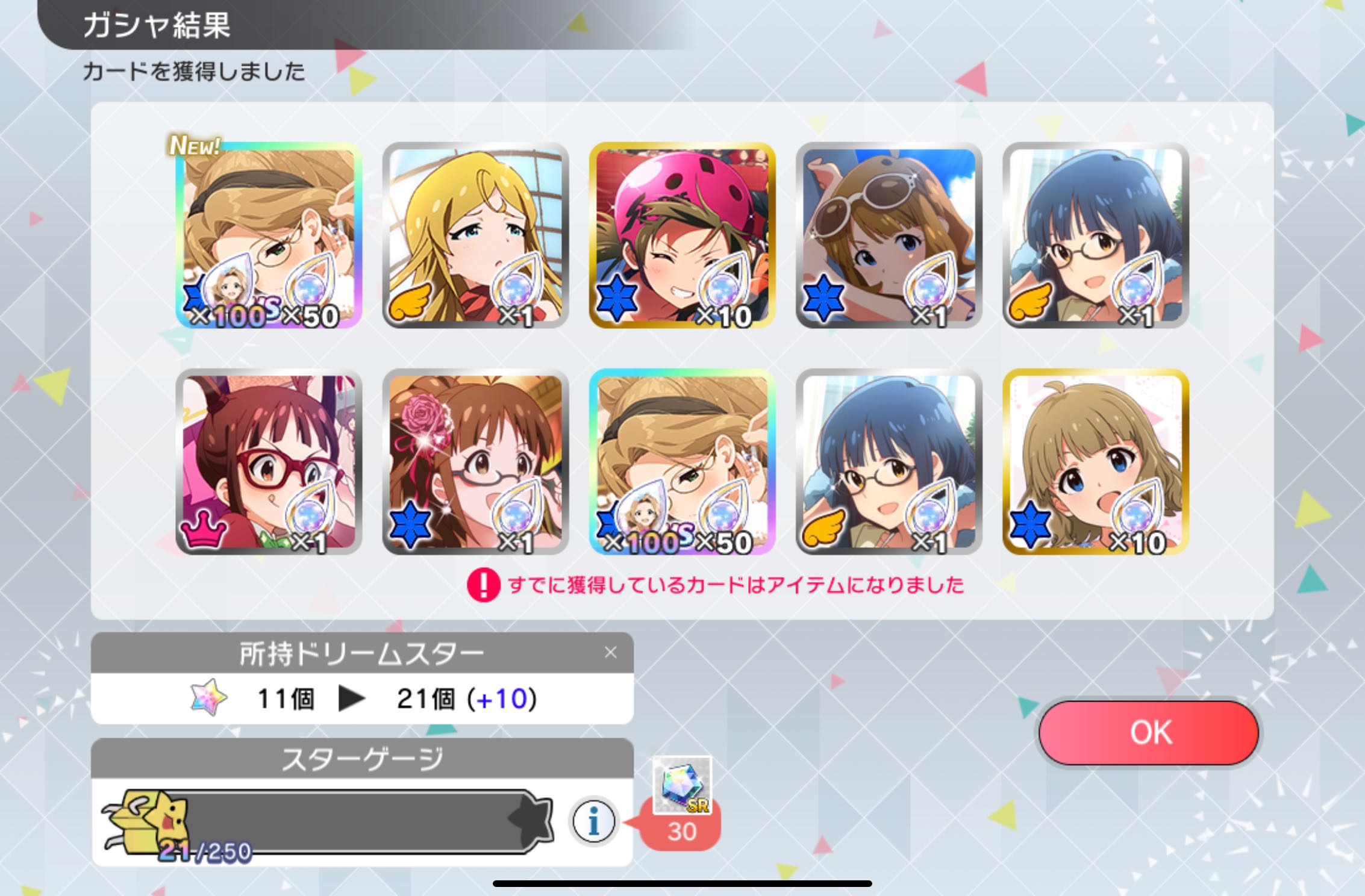Viewport: 1365px width, 896px height.
Task: Close the Dream Star panel with the X
Action: pos(610,652)
